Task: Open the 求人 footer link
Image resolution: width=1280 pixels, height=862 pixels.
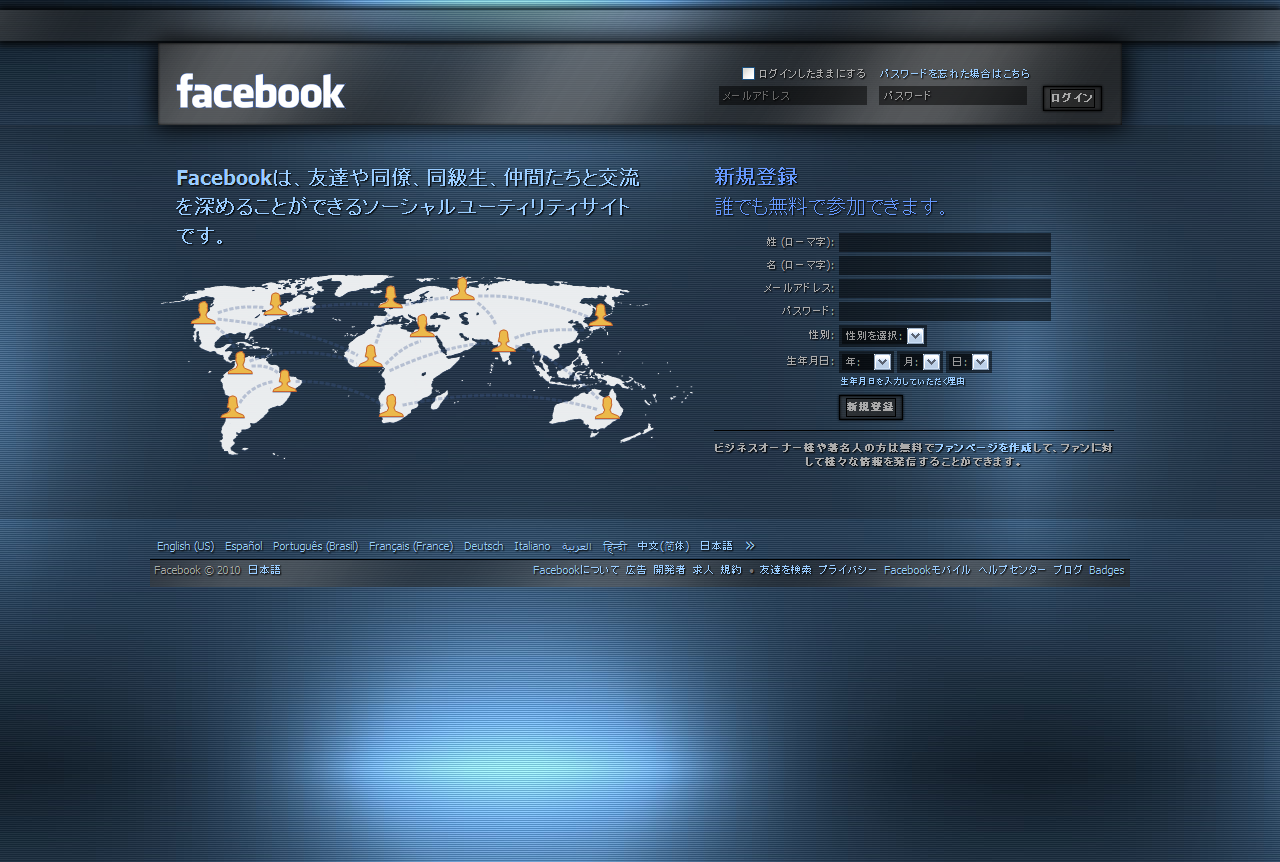Action: point(703,570)
